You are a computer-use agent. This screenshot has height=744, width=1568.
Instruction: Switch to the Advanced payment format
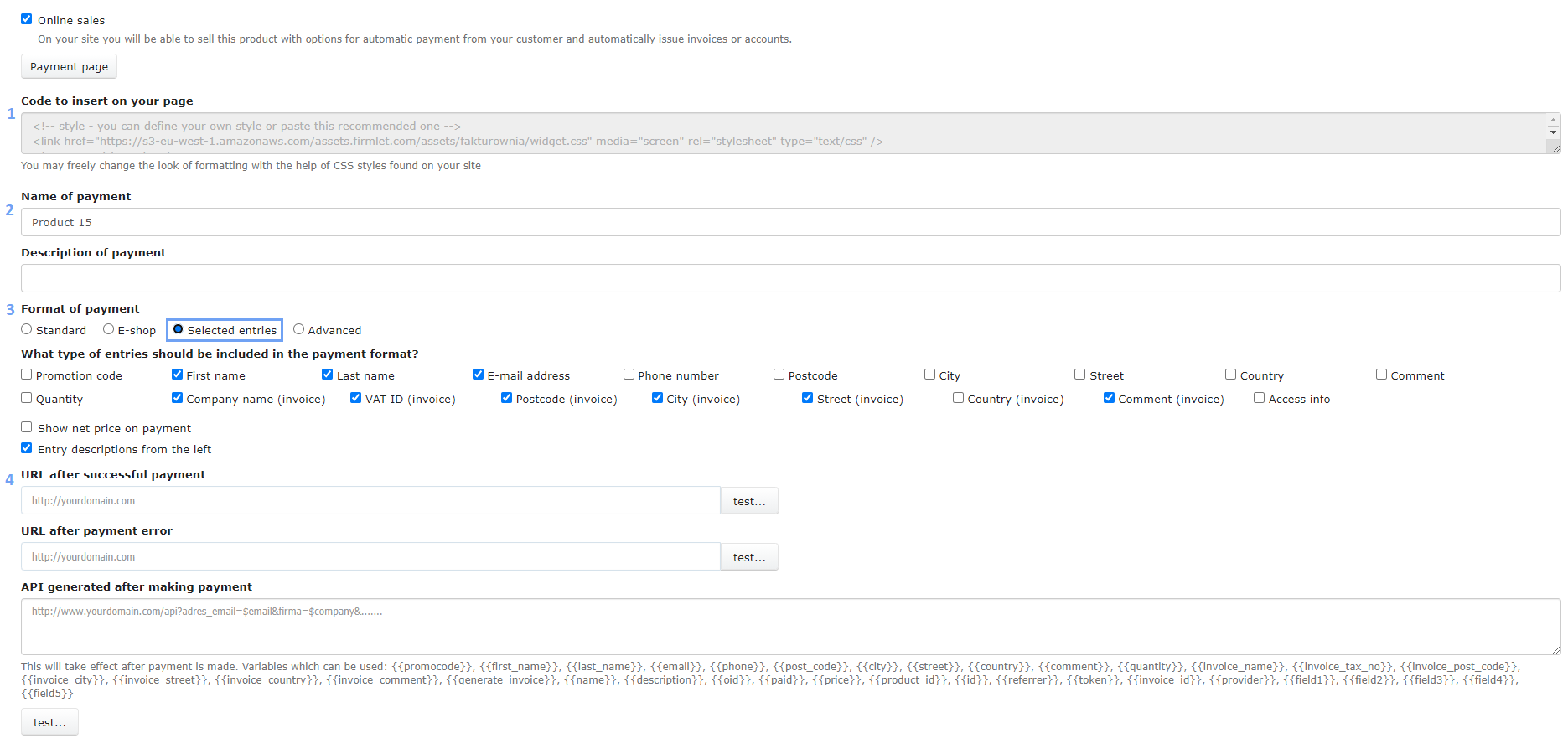tap(298, 330)
